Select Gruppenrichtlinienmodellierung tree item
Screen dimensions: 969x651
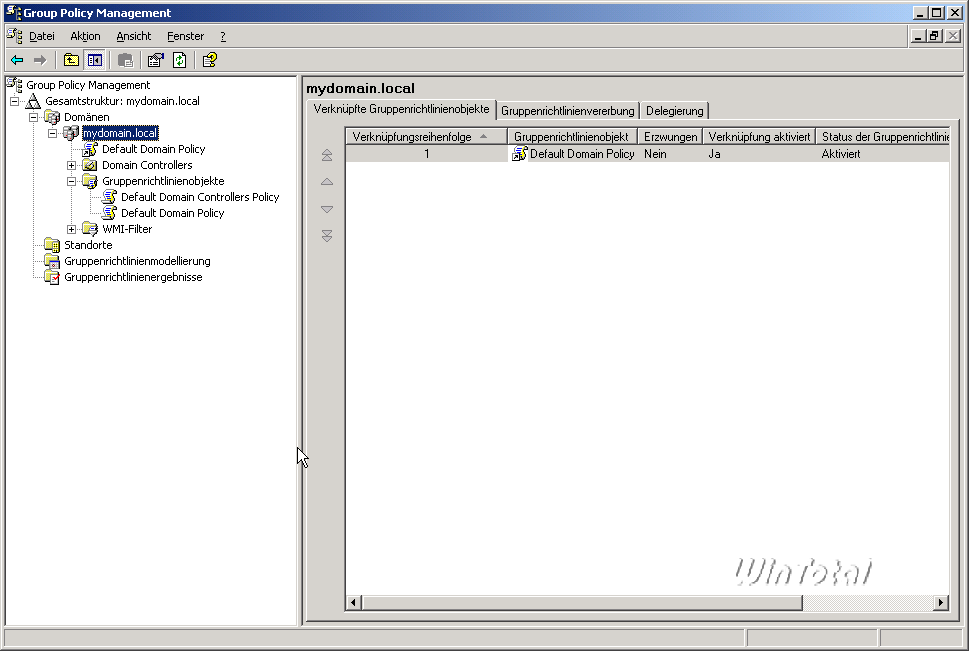tap(137, 261)
